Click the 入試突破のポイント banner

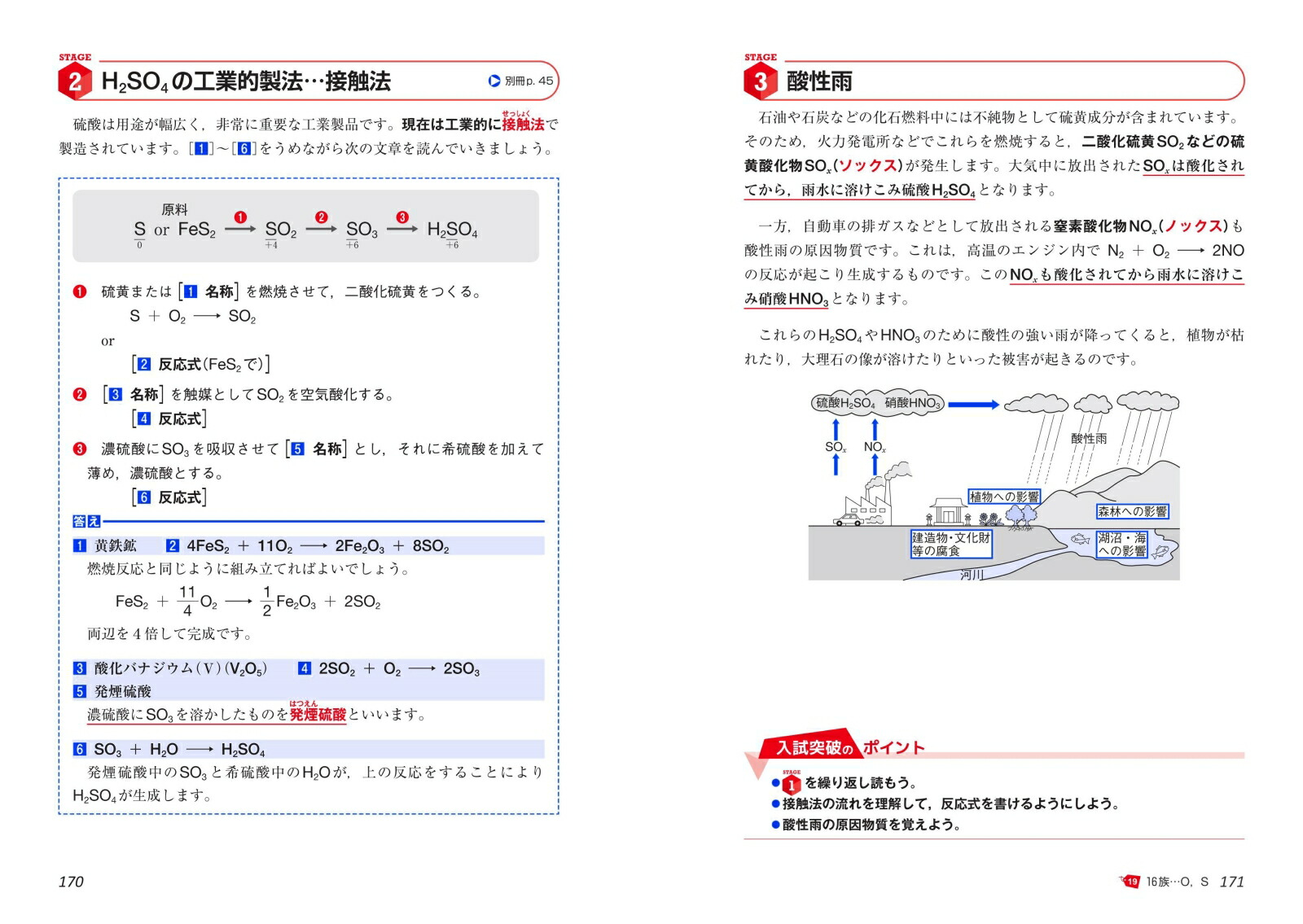tap(843, 747)
